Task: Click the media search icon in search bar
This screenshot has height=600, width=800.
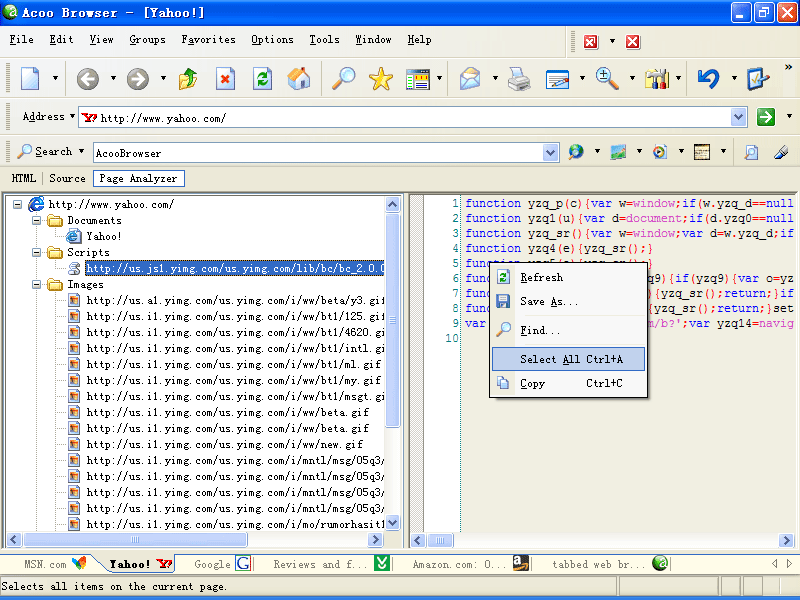Action: 660,152
